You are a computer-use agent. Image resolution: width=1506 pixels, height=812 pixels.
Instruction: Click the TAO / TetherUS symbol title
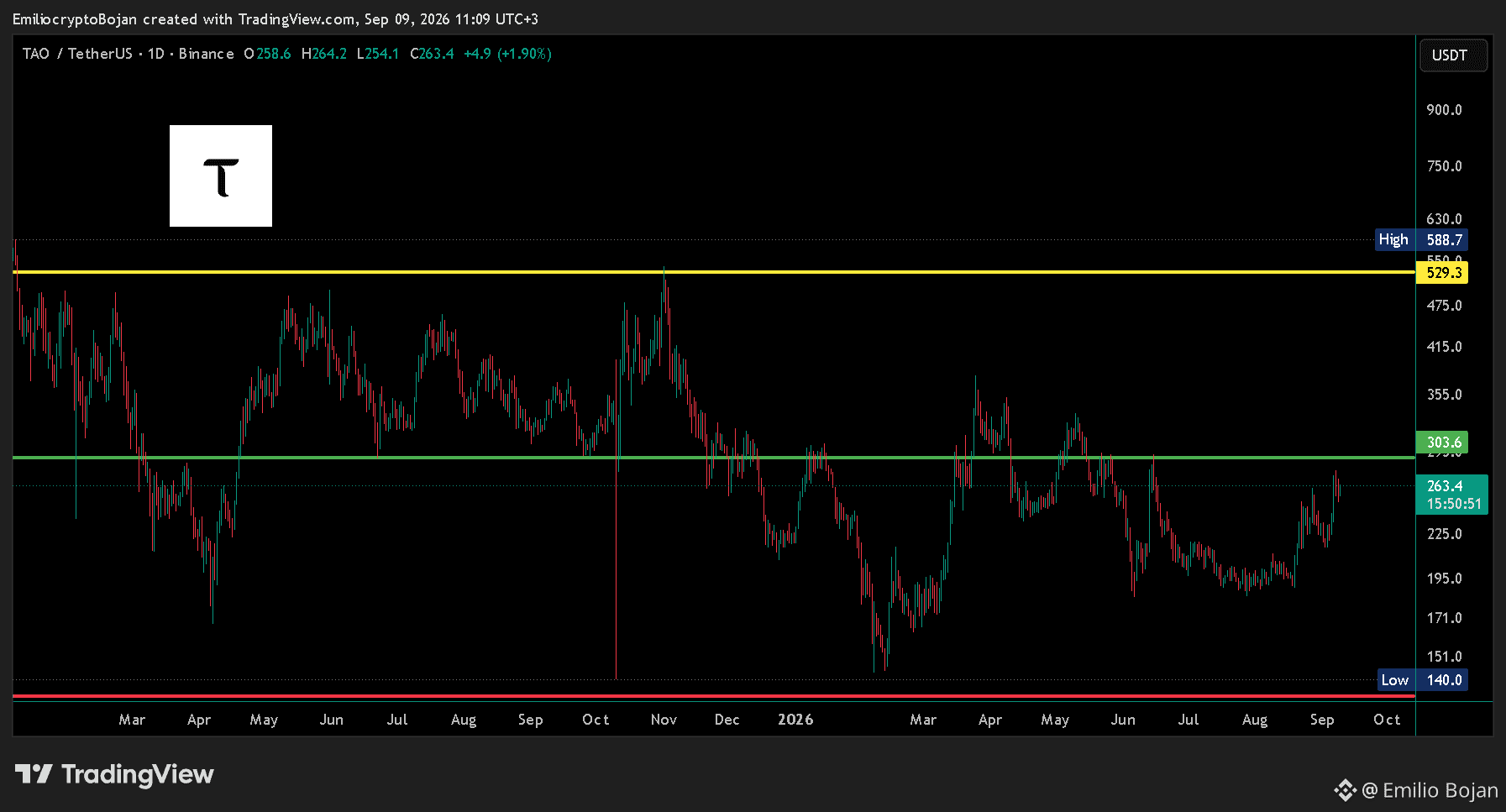(77, 54)
